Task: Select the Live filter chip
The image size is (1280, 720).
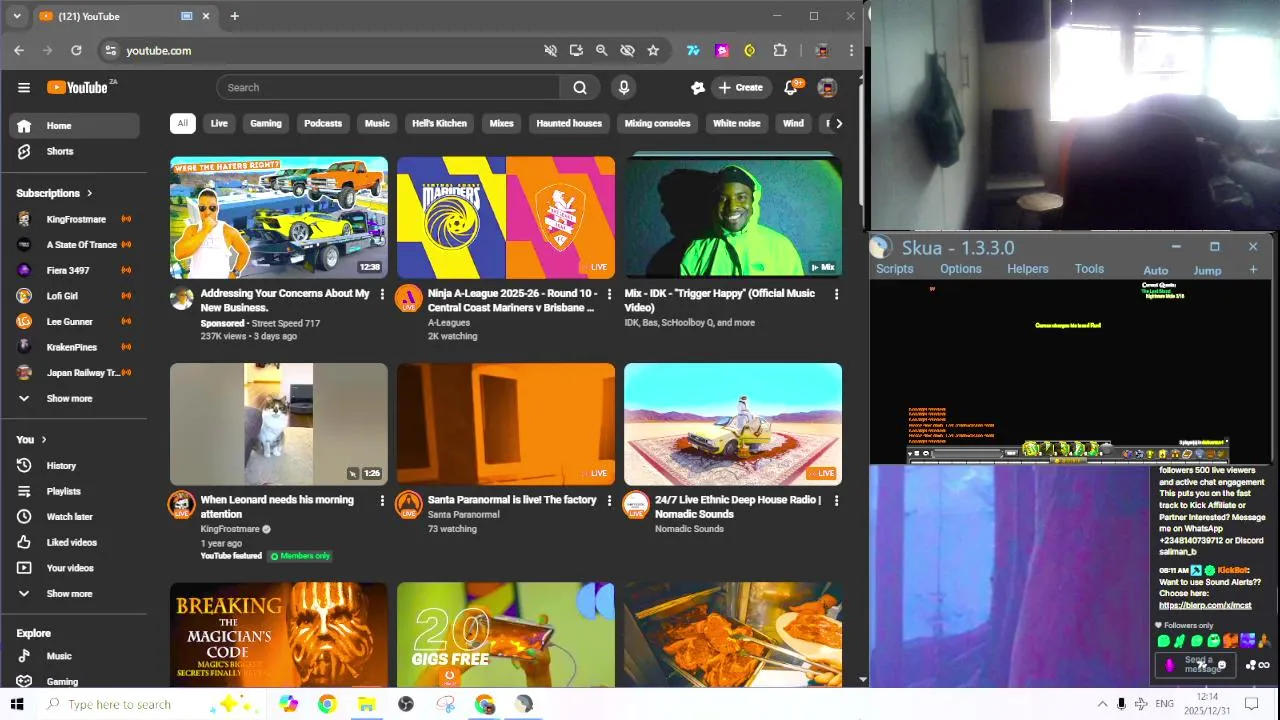Action: coord(219,123)
